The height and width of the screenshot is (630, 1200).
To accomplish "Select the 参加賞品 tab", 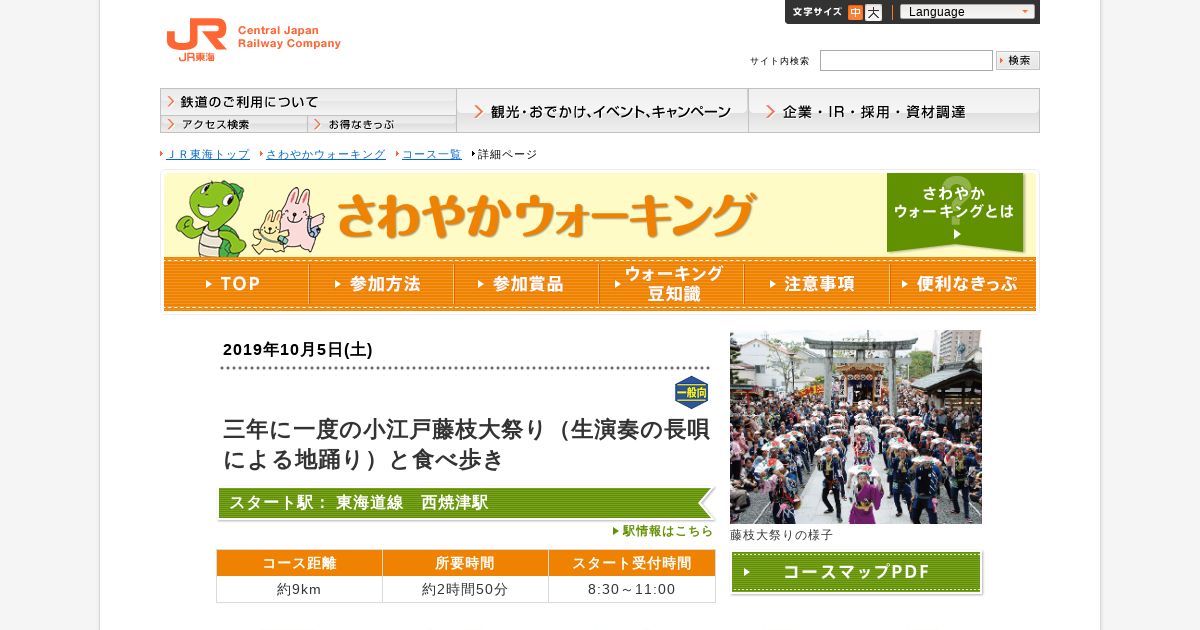I will click(x=526, y=284).
